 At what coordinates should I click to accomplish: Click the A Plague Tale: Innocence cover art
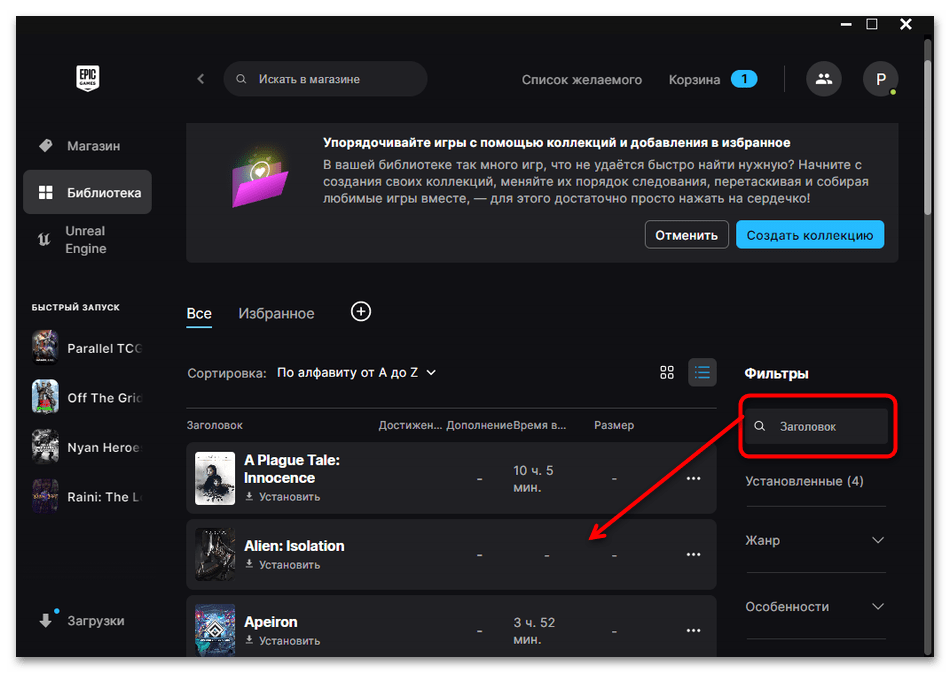(215, 478)
